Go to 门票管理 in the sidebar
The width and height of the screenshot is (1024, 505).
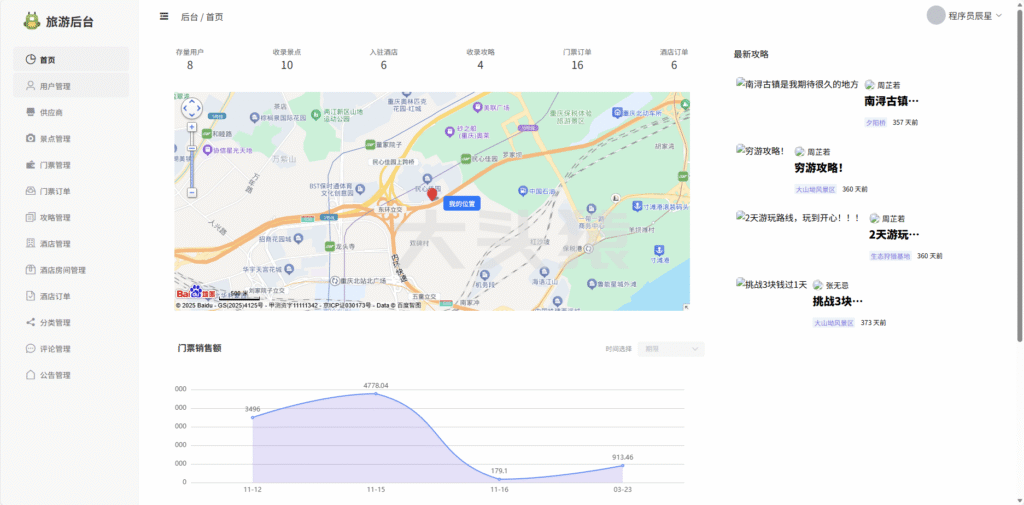(x=71, y=165)
